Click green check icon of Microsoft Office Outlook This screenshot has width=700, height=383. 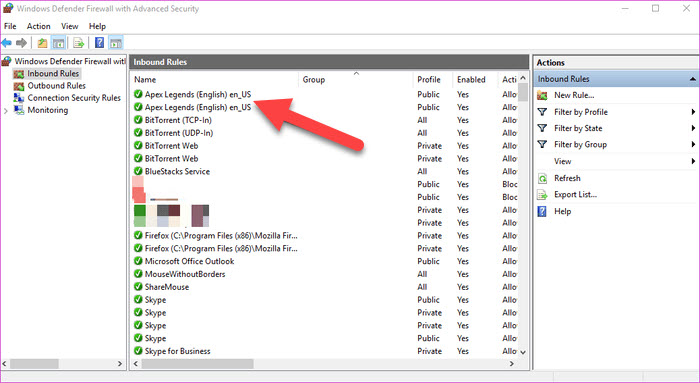pos(138,261)
